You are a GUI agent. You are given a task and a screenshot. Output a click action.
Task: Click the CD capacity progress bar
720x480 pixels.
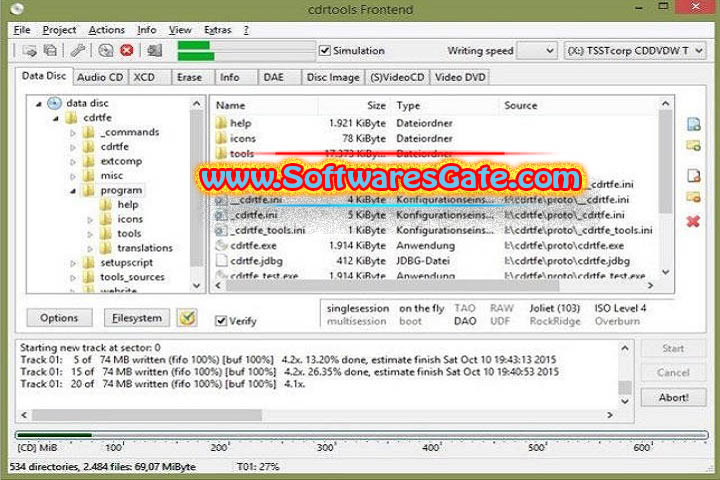tap(361, 435)
